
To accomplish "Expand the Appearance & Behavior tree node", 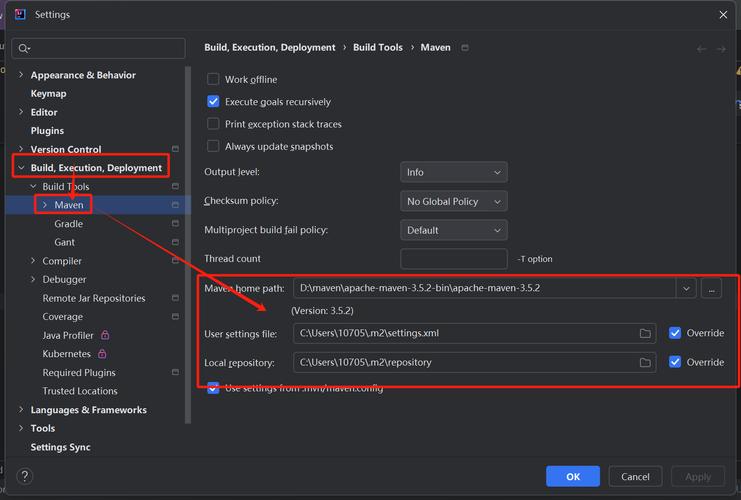I will [x=21, y=75].
